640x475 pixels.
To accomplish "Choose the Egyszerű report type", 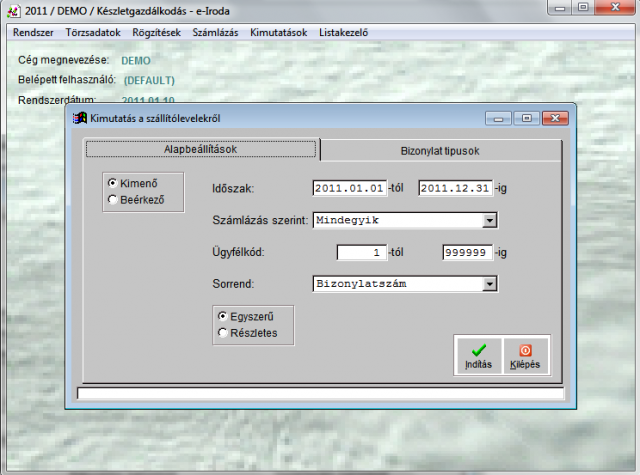I will pyautogui.click(x=222, y=315).
